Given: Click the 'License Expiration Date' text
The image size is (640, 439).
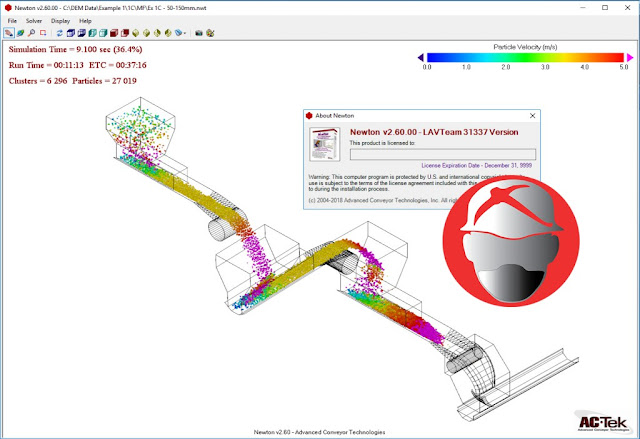Looking at the screenshot, I should coord(477,166).
